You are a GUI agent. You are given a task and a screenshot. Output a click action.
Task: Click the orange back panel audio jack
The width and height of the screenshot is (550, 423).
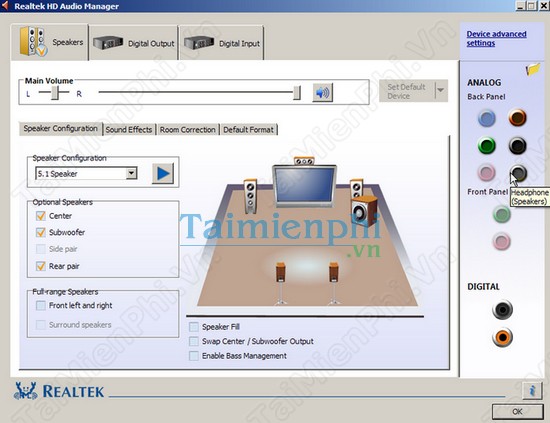pos(517,118)
